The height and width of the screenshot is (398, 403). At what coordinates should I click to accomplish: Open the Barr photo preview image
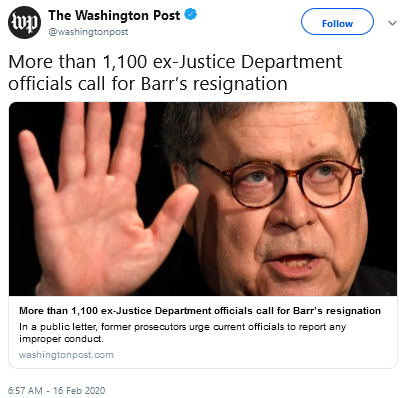[203, 199]
